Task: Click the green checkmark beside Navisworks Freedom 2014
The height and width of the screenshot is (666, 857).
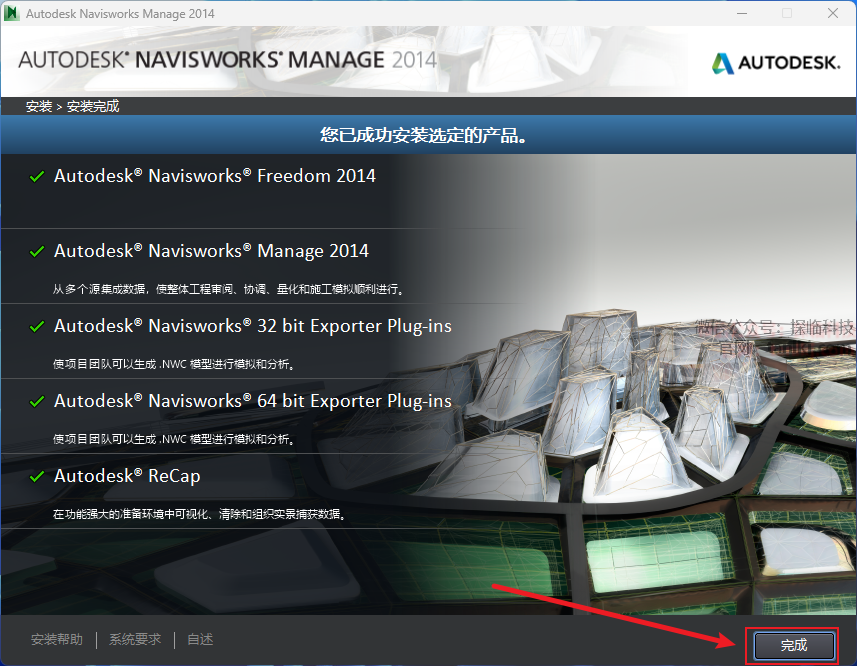Action: click(37, 176)
